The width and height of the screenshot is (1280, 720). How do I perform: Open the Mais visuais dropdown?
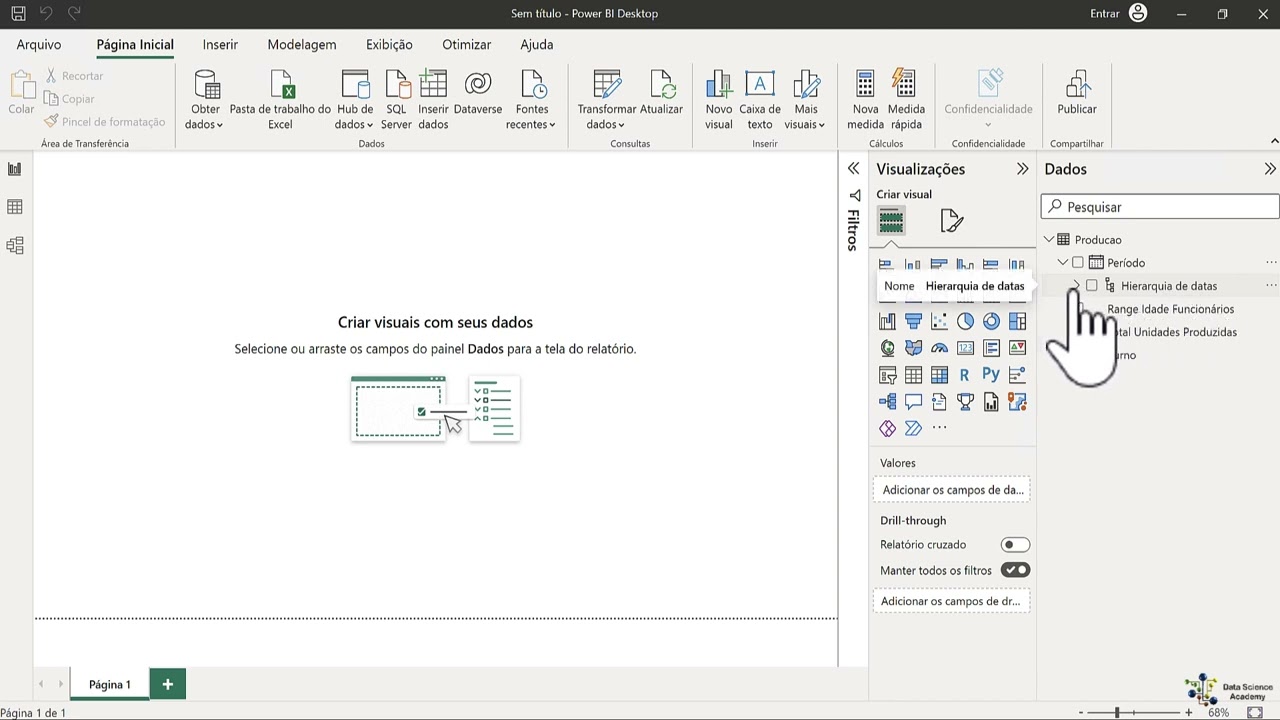[x=805, y=100]
